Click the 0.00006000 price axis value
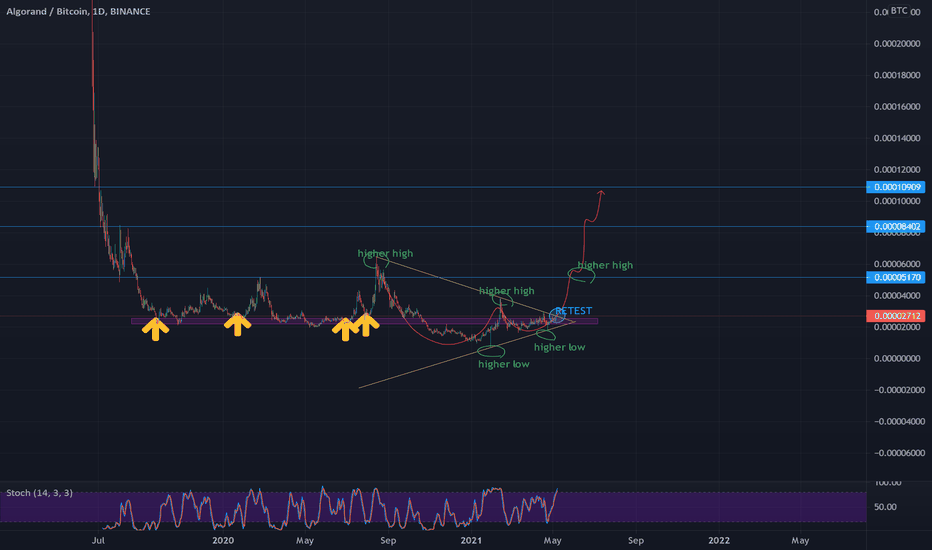 897,264
